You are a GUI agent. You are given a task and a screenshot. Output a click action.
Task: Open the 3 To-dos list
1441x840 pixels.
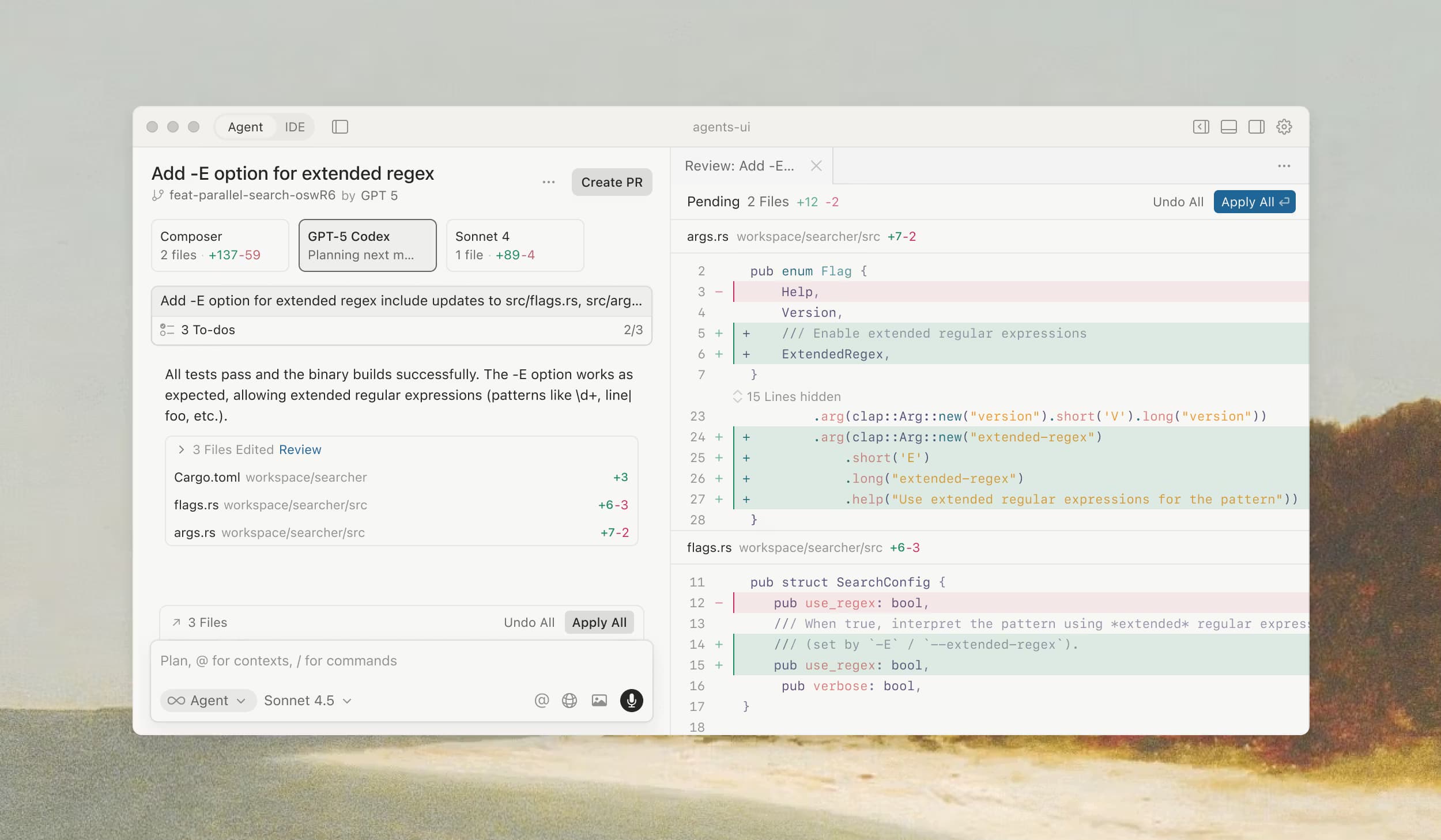[x=208, y=330]
